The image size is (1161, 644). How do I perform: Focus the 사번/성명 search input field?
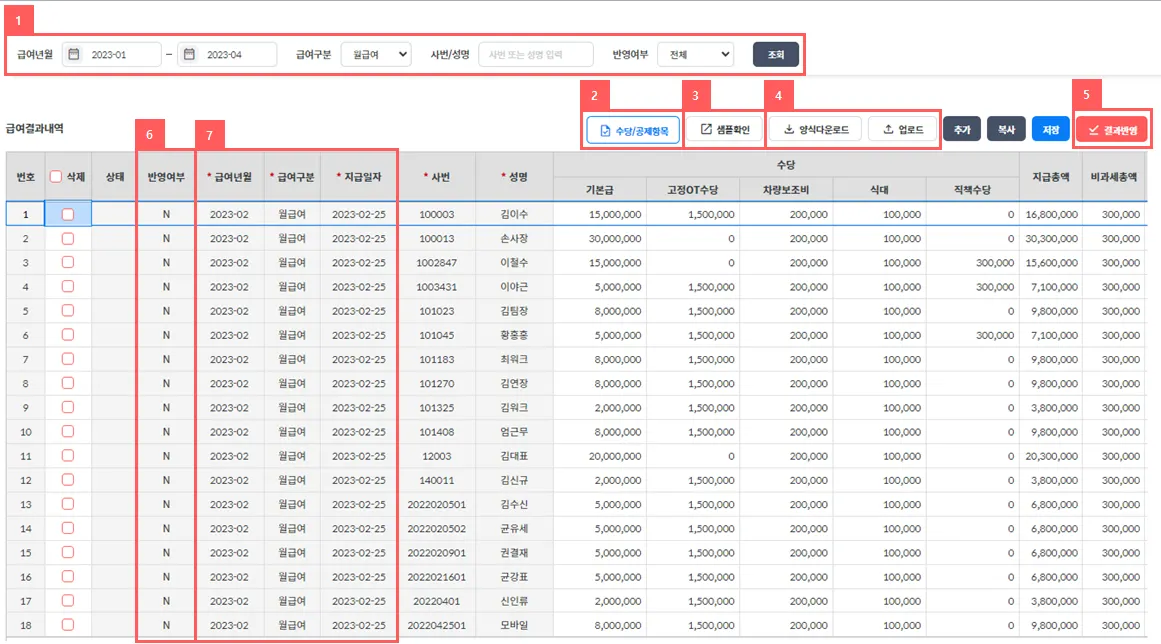[535, 55]
